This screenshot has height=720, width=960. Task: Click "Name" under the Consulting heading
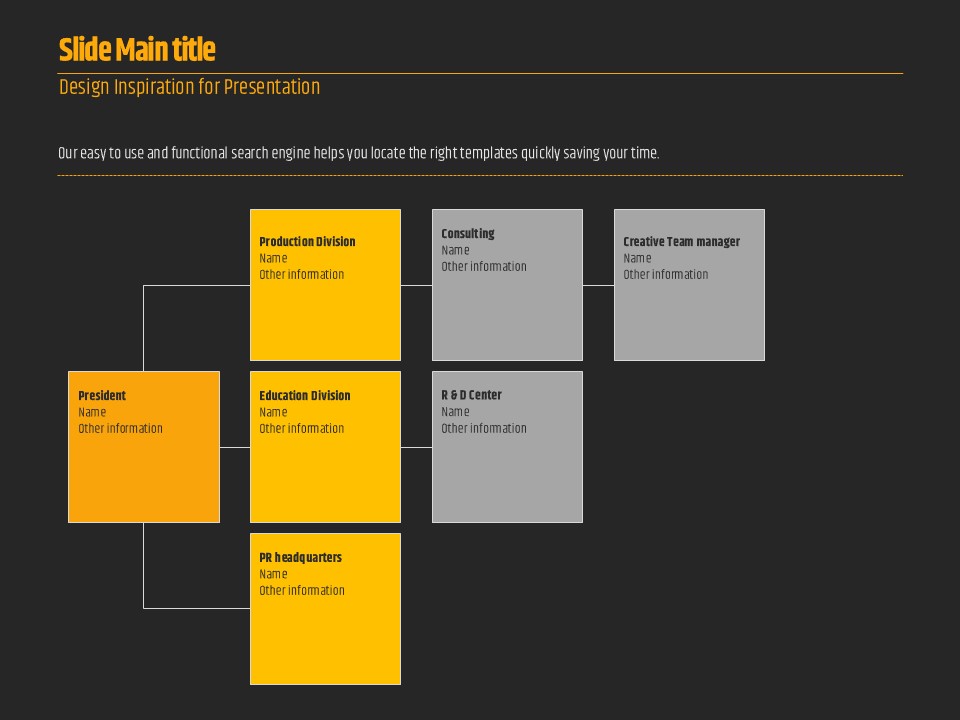455,250
